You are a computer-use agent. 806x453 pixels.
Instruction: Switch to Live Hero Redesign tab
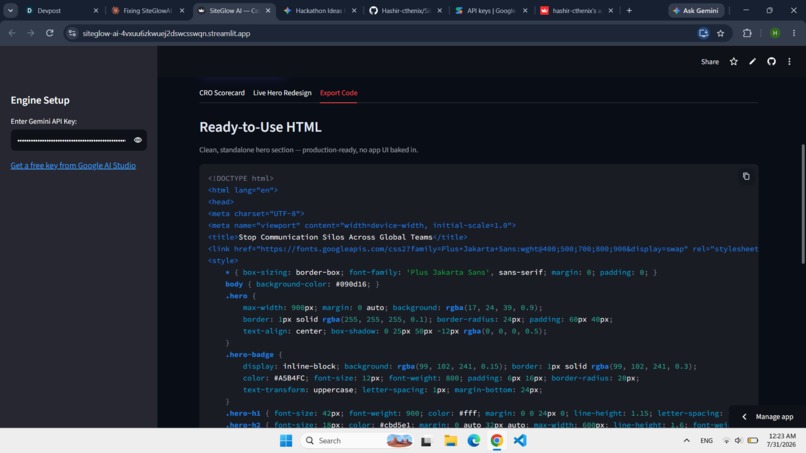[282, 93]
